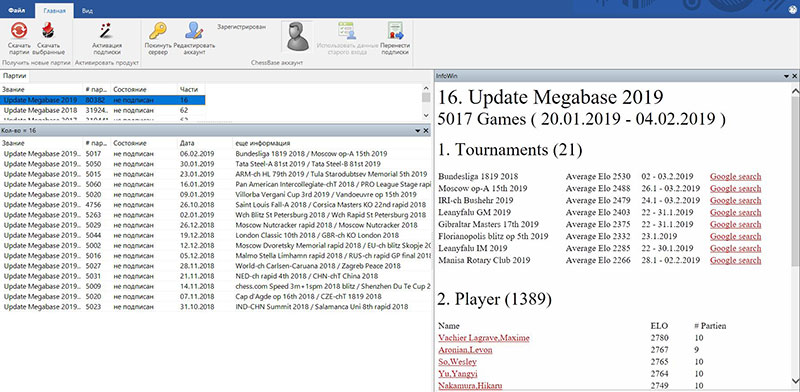Open Google search link for Moscow op-A 15th 2019
Viewport: 800px width, 392px height.
(x=735, y=188)
